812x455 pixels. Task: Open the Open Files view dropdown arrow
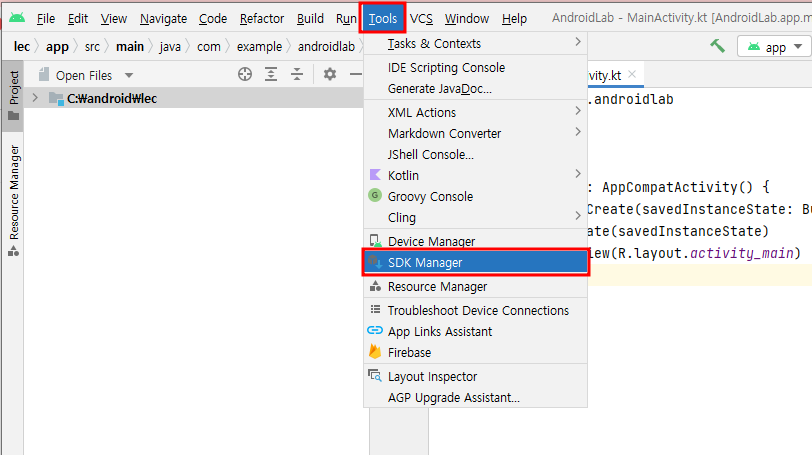click(129, 76)
